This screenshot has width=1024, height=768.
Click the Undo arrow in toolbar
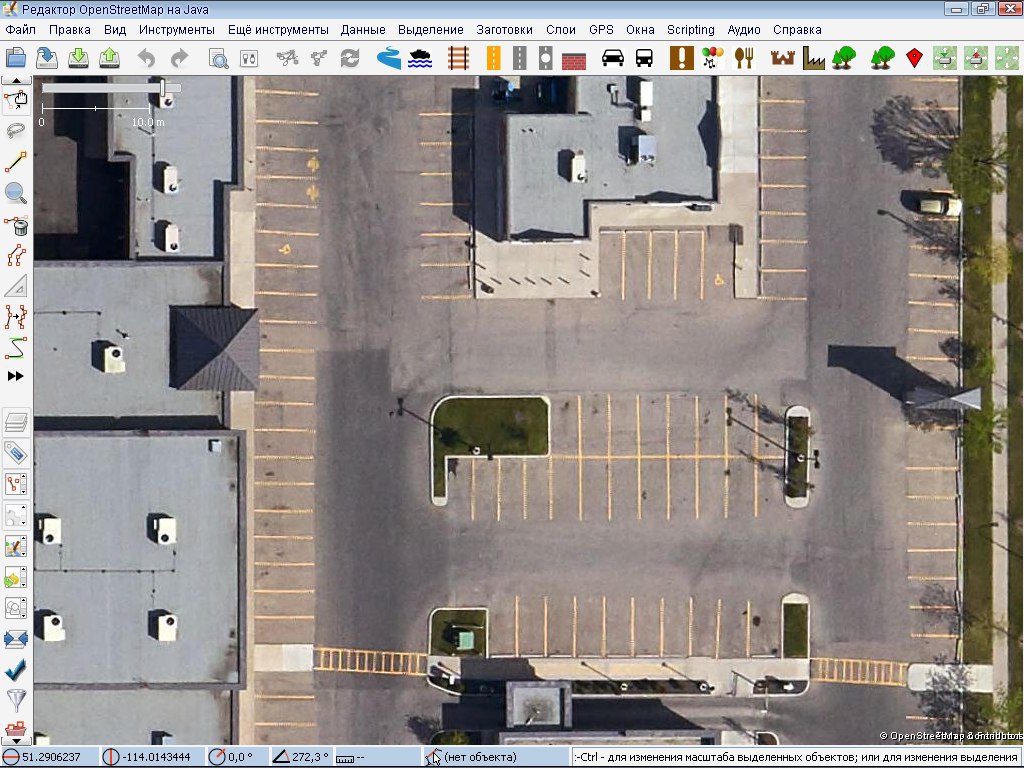146,58
